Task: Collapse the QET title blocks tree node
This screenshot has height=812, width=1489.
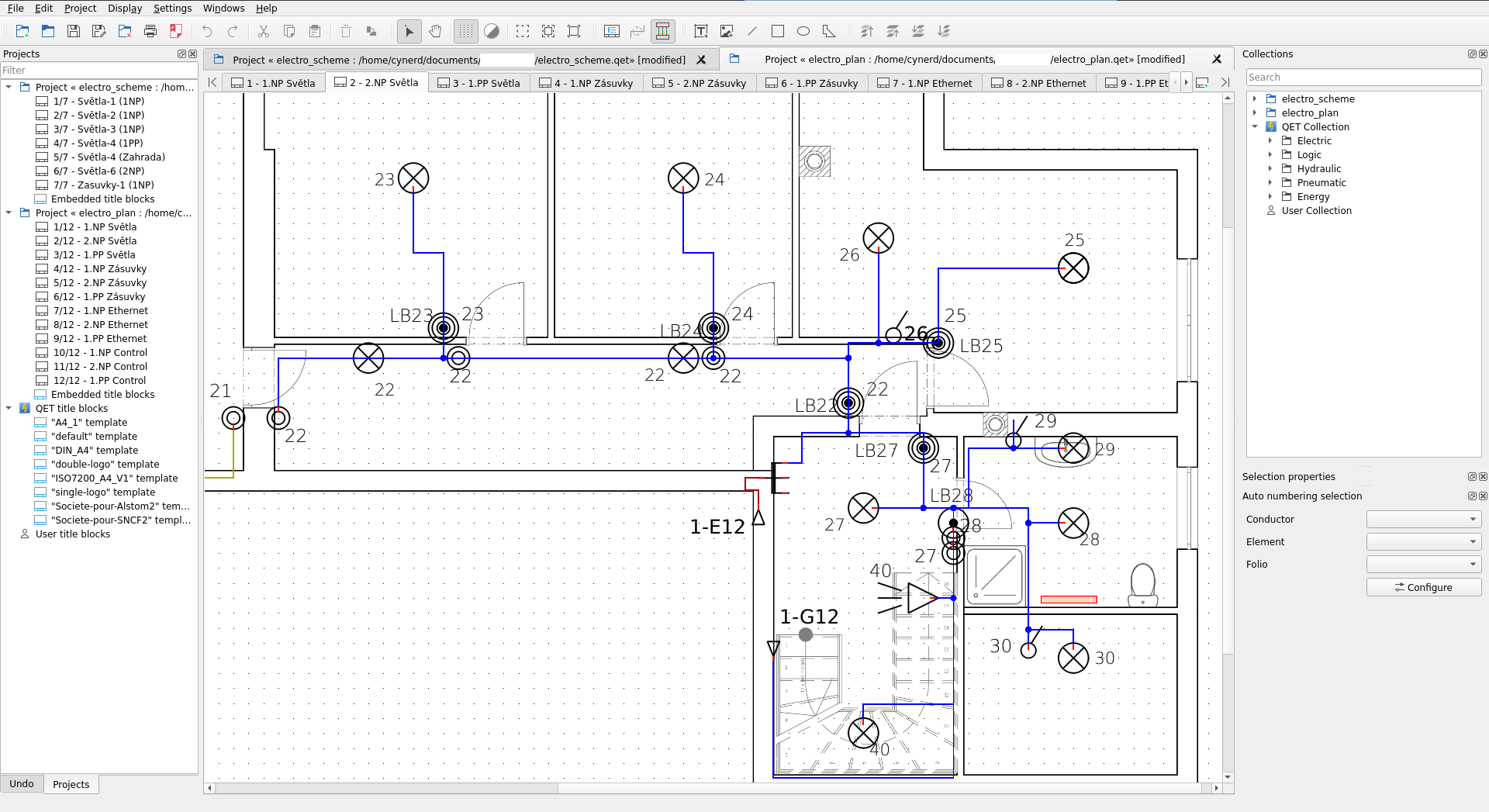Action: pyautogui.click(x=9, y=409)
